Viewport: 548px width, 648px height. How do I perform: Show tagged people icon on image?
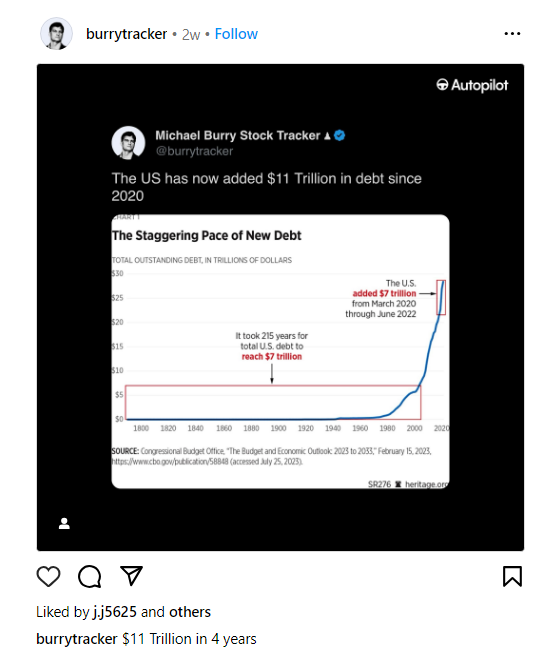tap(64, 523)
